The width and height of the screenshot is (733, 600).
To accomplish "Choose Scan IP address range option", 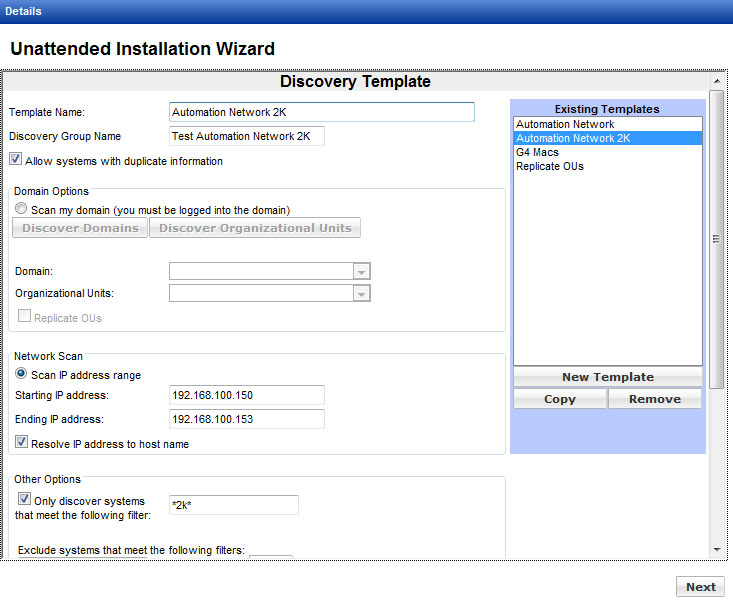I will [x=22, y=375].
